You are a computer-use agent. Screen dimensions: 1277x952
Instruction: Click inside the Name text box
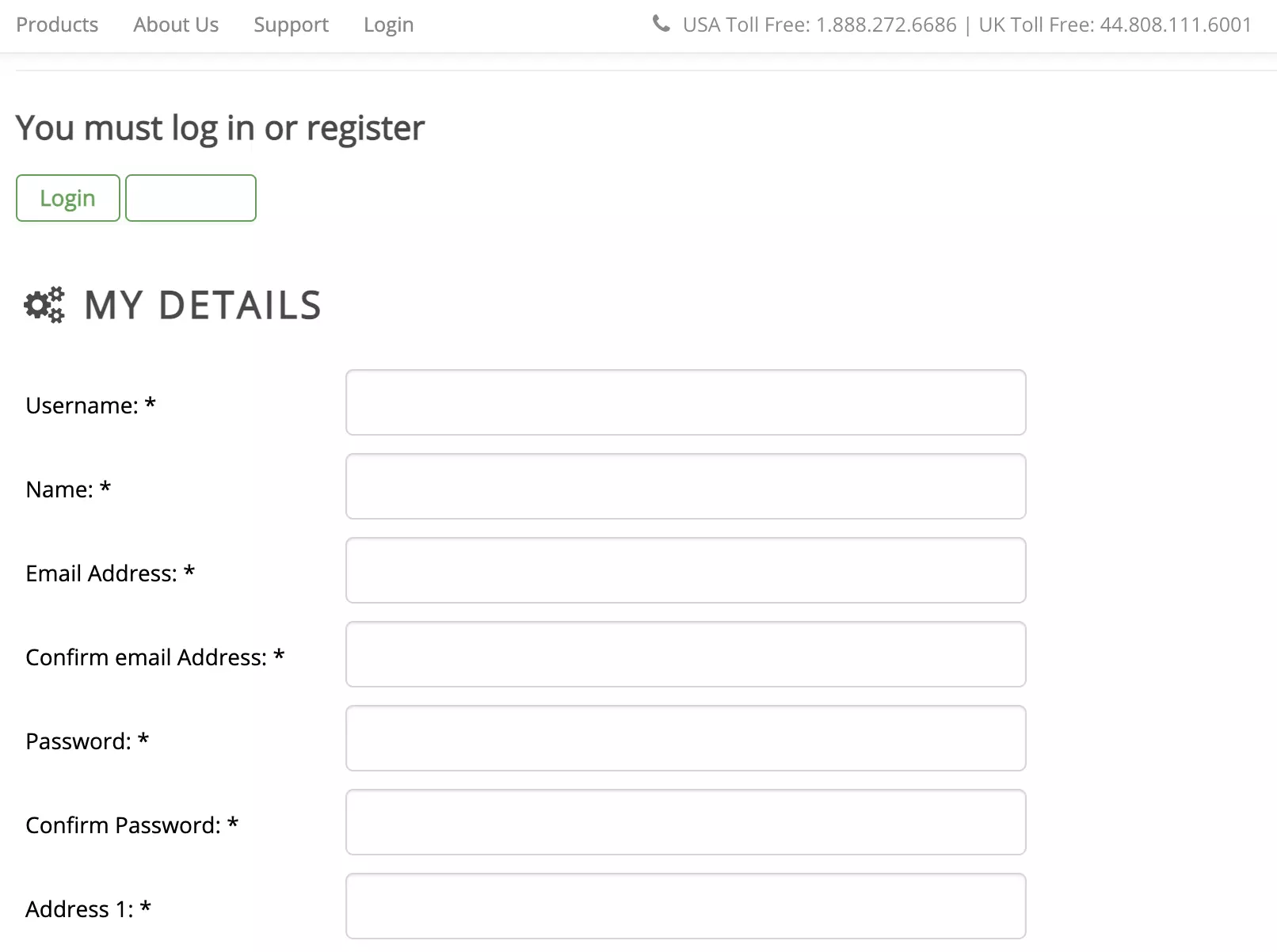click(x=685, y=486)
